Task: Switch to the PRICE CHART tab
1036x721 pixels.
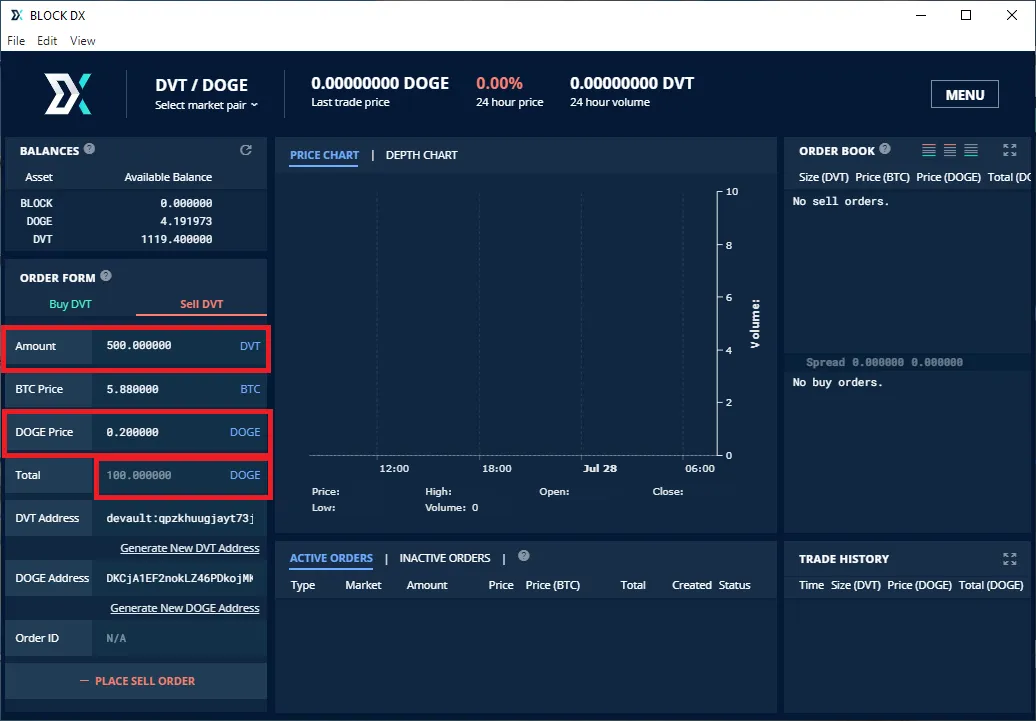Action: click(324, 155)
